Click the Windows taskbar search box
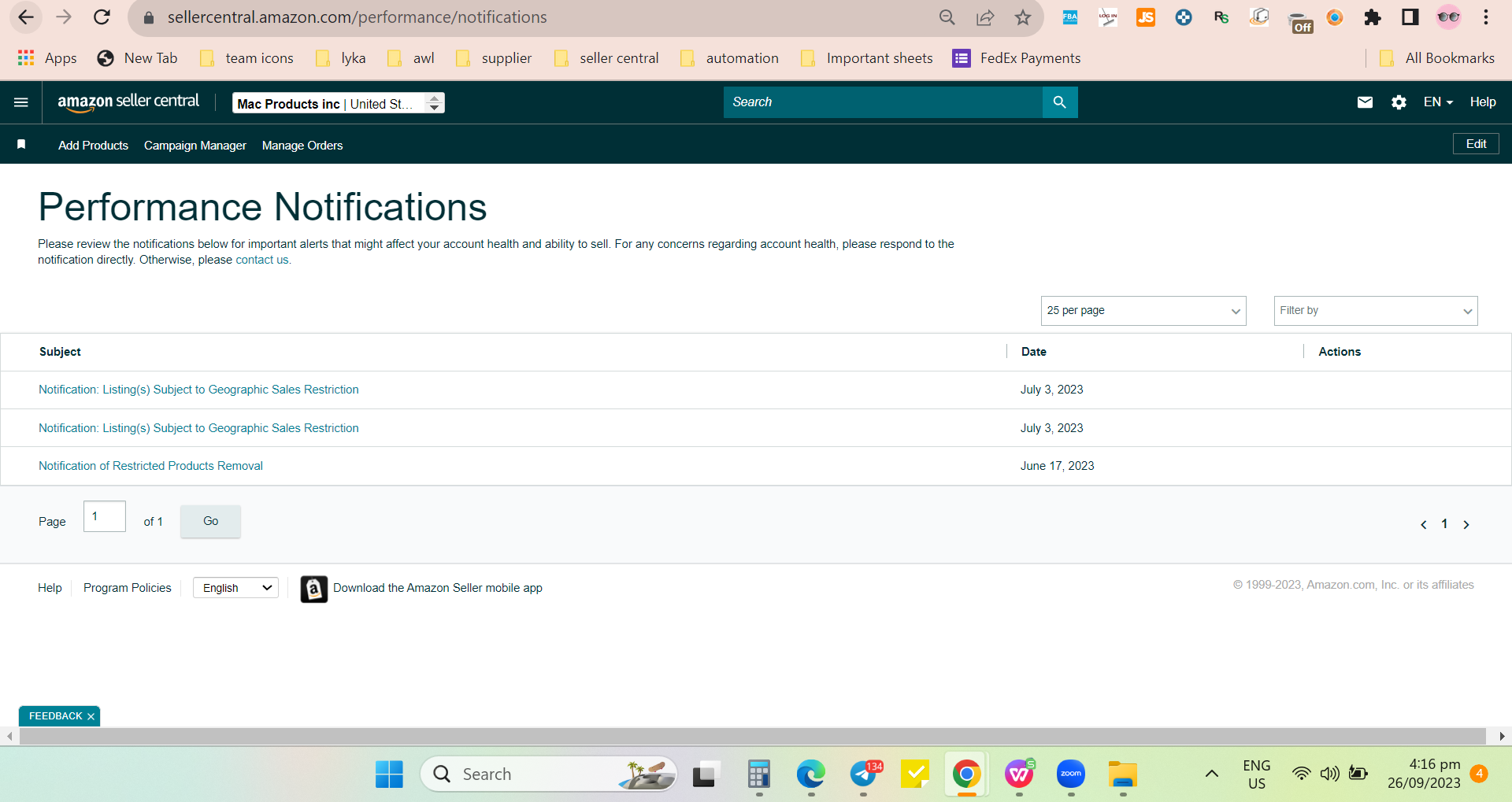Image resolution: width=1512 pixels, height=802 pixels. click(549, 774)
